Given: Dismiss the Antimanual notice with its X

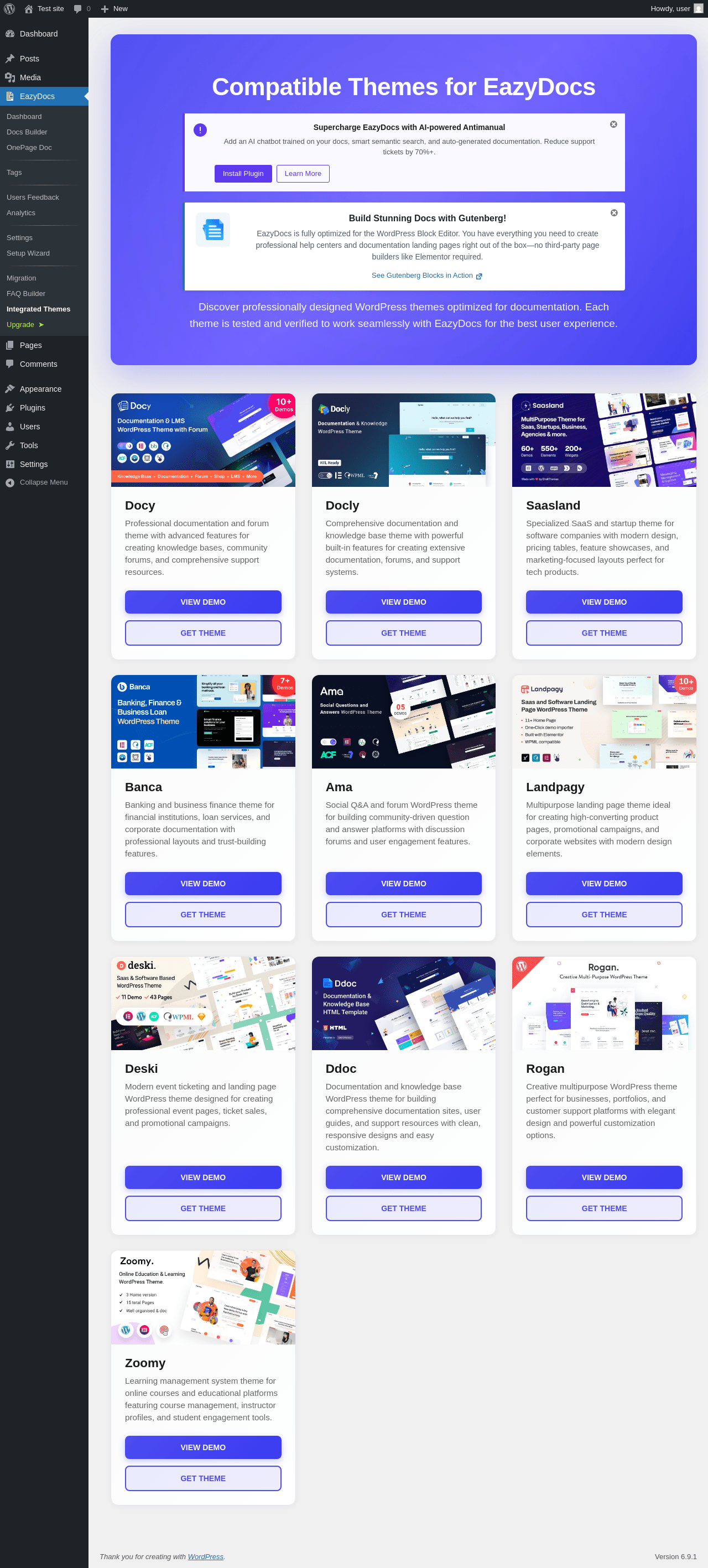Looking at the screenshot, I should pyautogui.click(x=613, y=124).
